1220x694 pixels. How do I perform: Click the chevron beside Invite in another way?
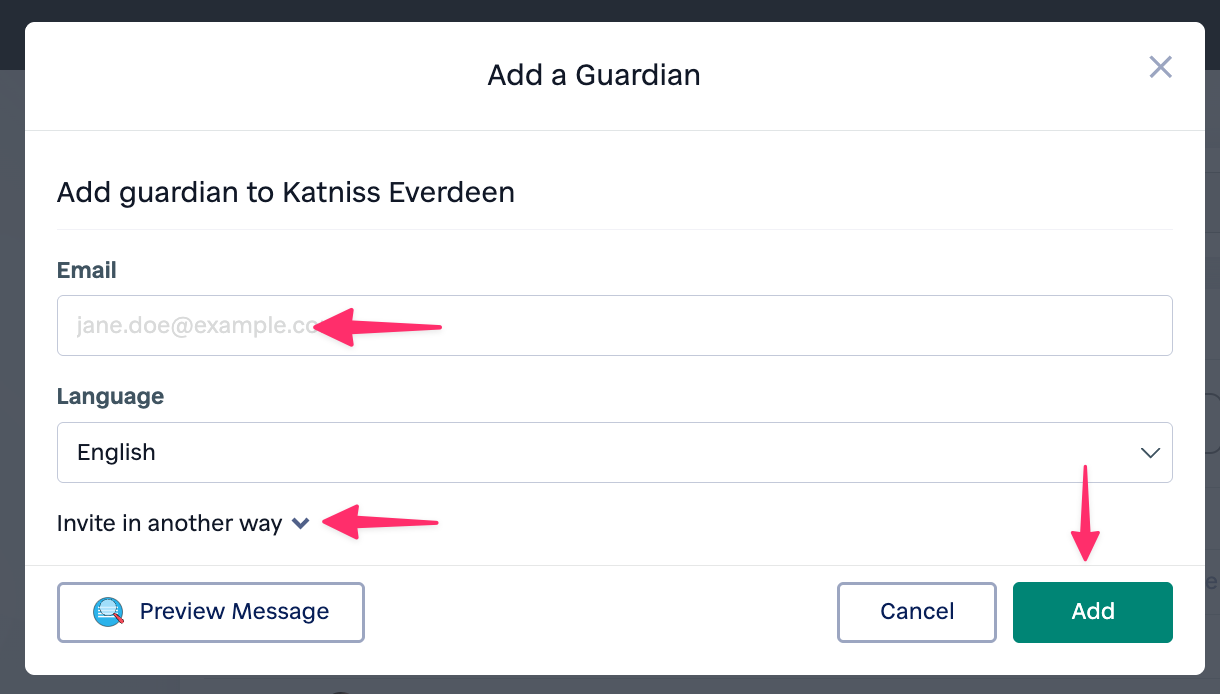[x=301, y=523]
